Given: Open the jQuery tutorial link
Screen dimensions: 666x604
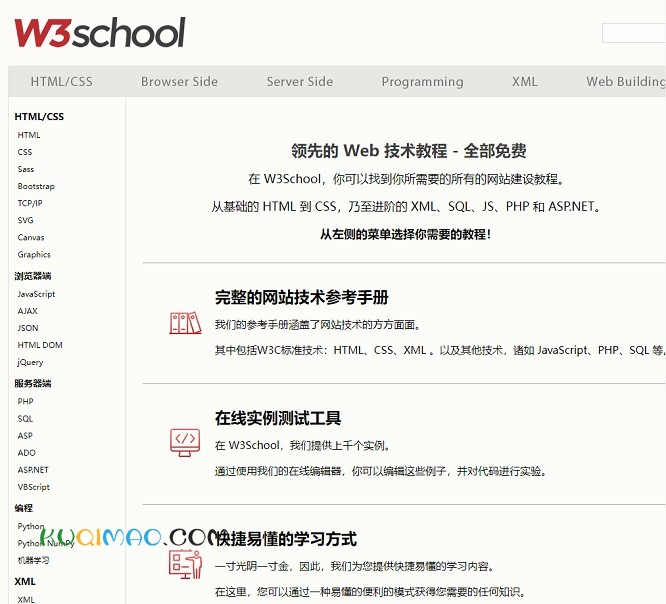Looking at the screenshot, I should 30,362.
